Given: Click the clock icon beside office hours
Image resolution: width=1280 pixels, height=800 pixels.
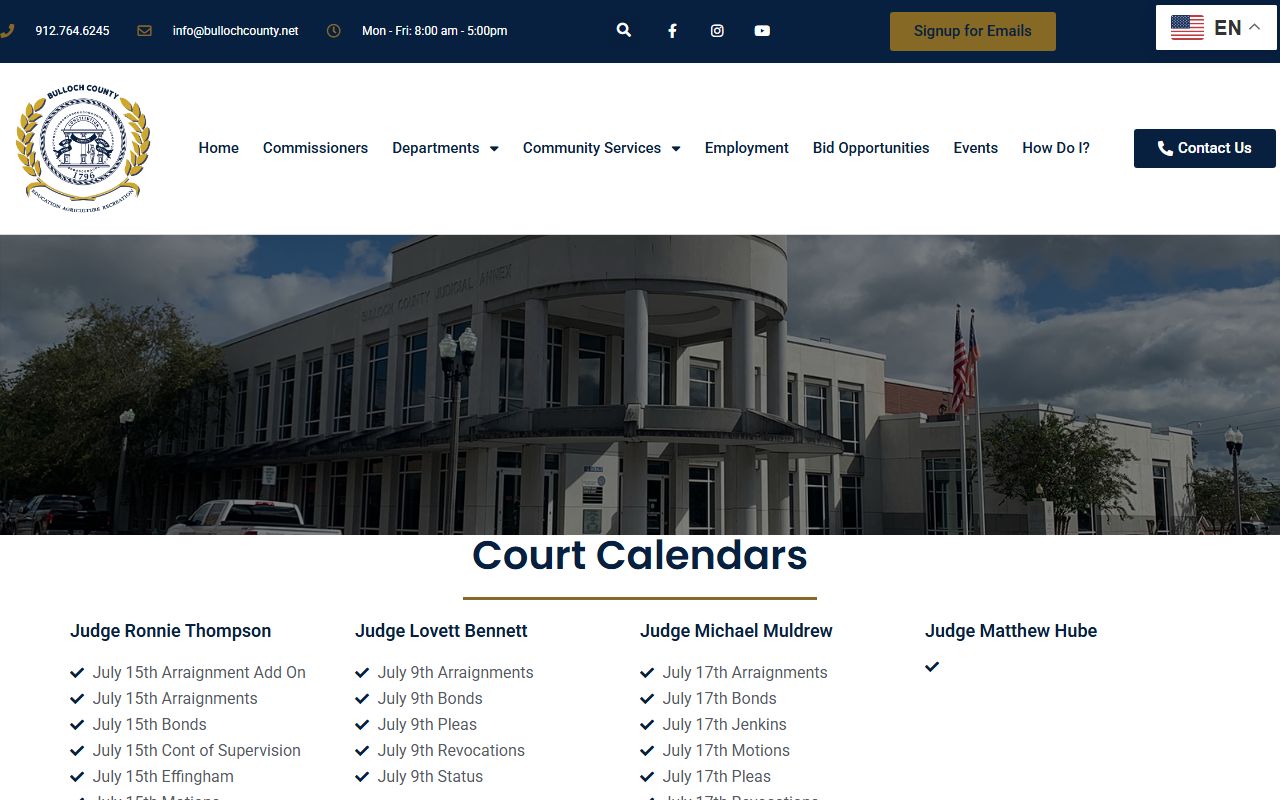Looking at the screenshot, I should point(334,31).
